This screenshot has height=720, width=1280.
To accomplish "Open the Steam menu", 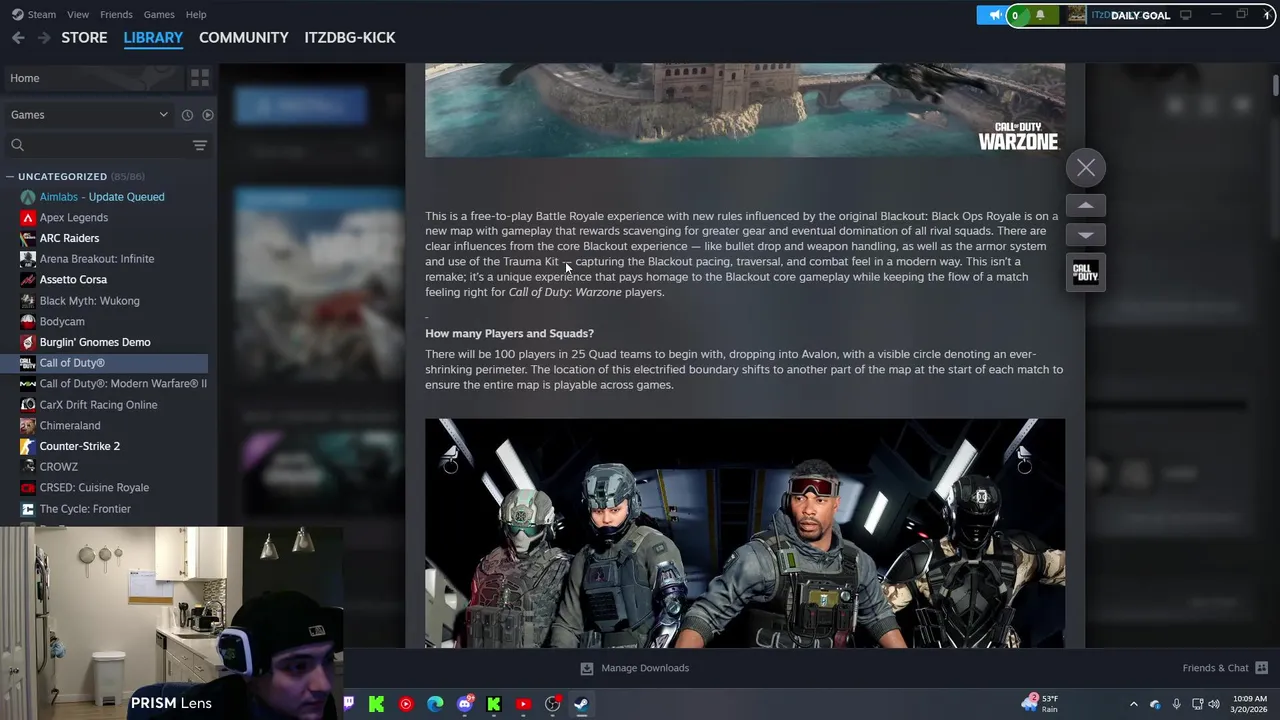I will pyautogui.click(x=42, y=15).
